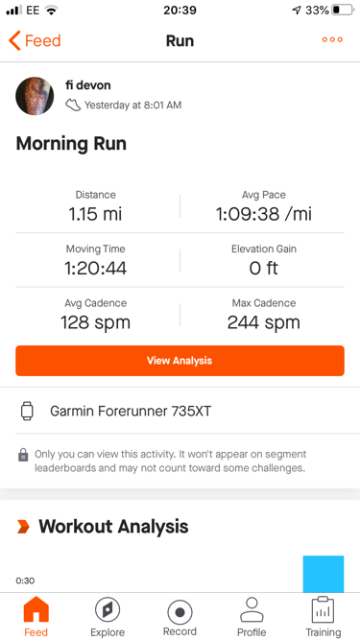Tap the privacy lock icon

point(23,455)
